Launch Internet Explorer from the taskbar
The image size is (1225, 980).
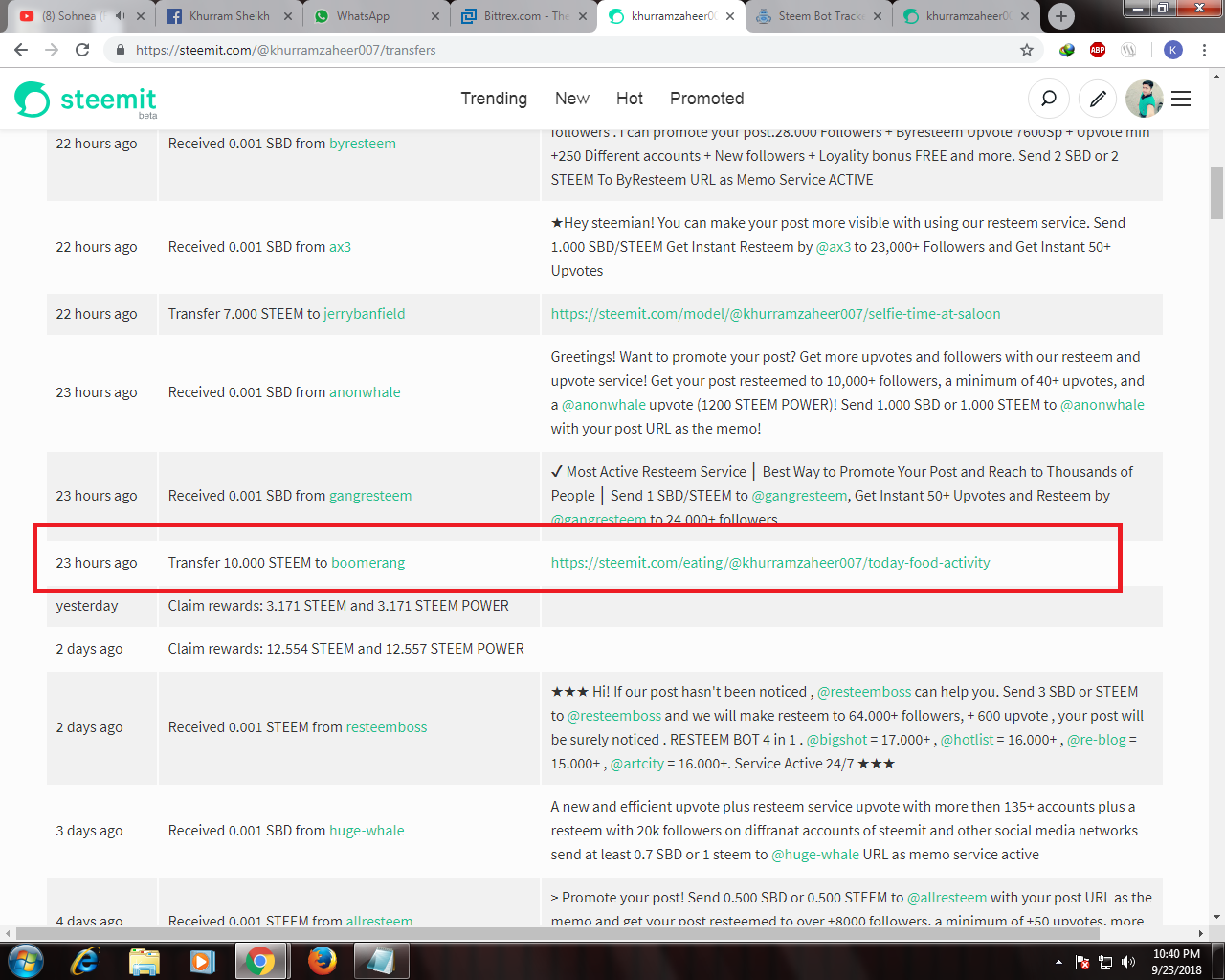tap(84, 961)
